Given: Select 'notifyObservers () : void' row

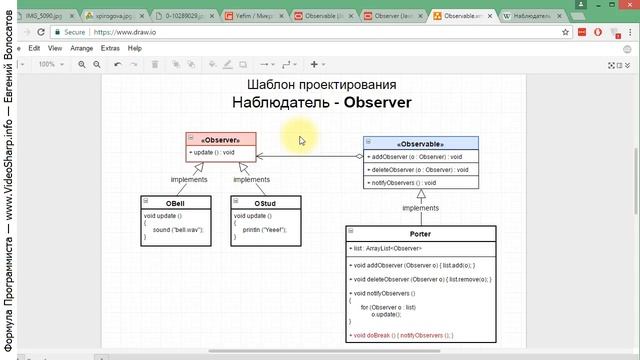Looking at the screenshot, I should (x=421, y=182).
